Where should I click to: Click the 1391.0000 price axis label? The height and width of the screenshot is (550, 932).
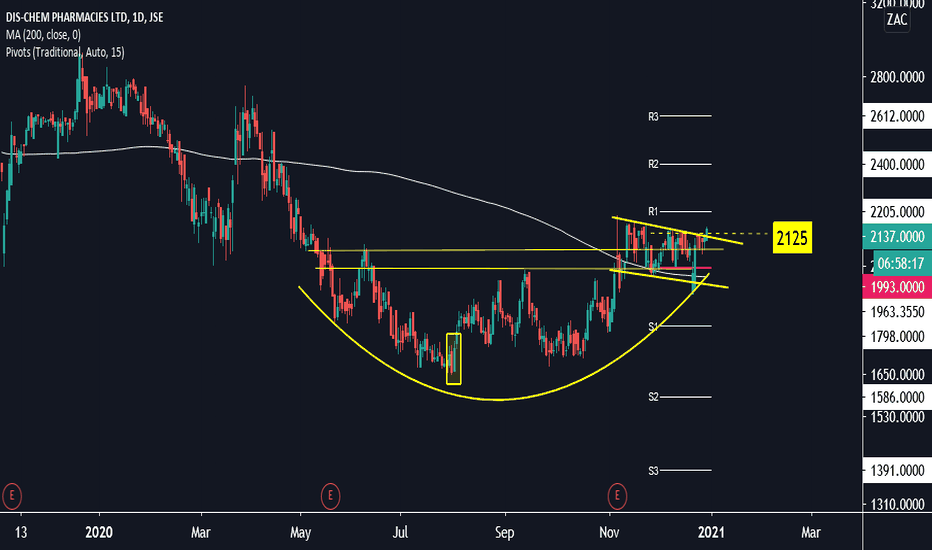897,471
